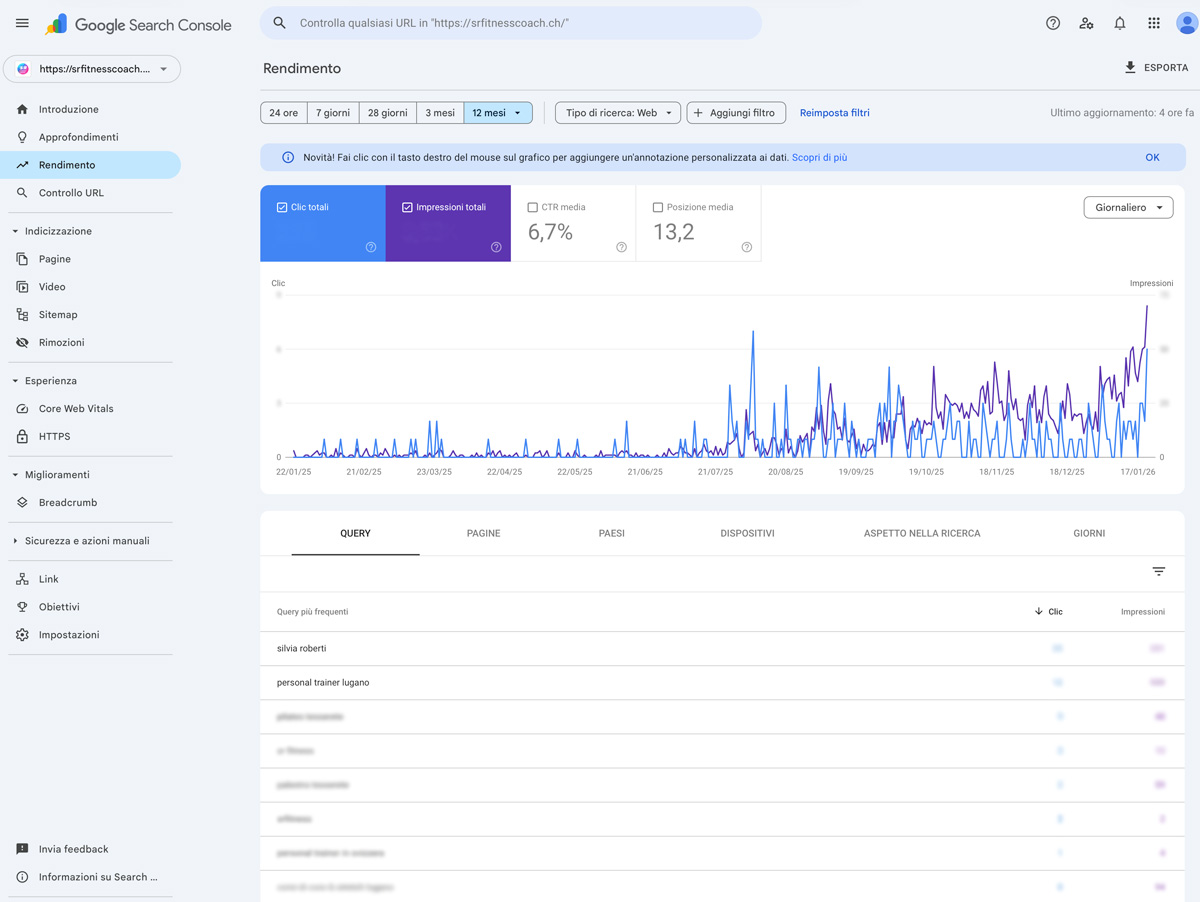Image resolution: width=1200 pixels, height=902 pixels.
Task: Click the URL inspection search field
Action: [x=520, y=23]
